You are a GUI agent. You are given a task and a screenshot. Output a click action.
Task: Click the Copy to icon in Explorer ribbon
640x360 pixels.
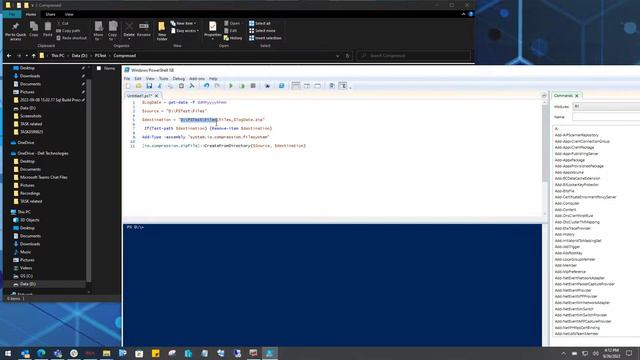coord(113,31)
